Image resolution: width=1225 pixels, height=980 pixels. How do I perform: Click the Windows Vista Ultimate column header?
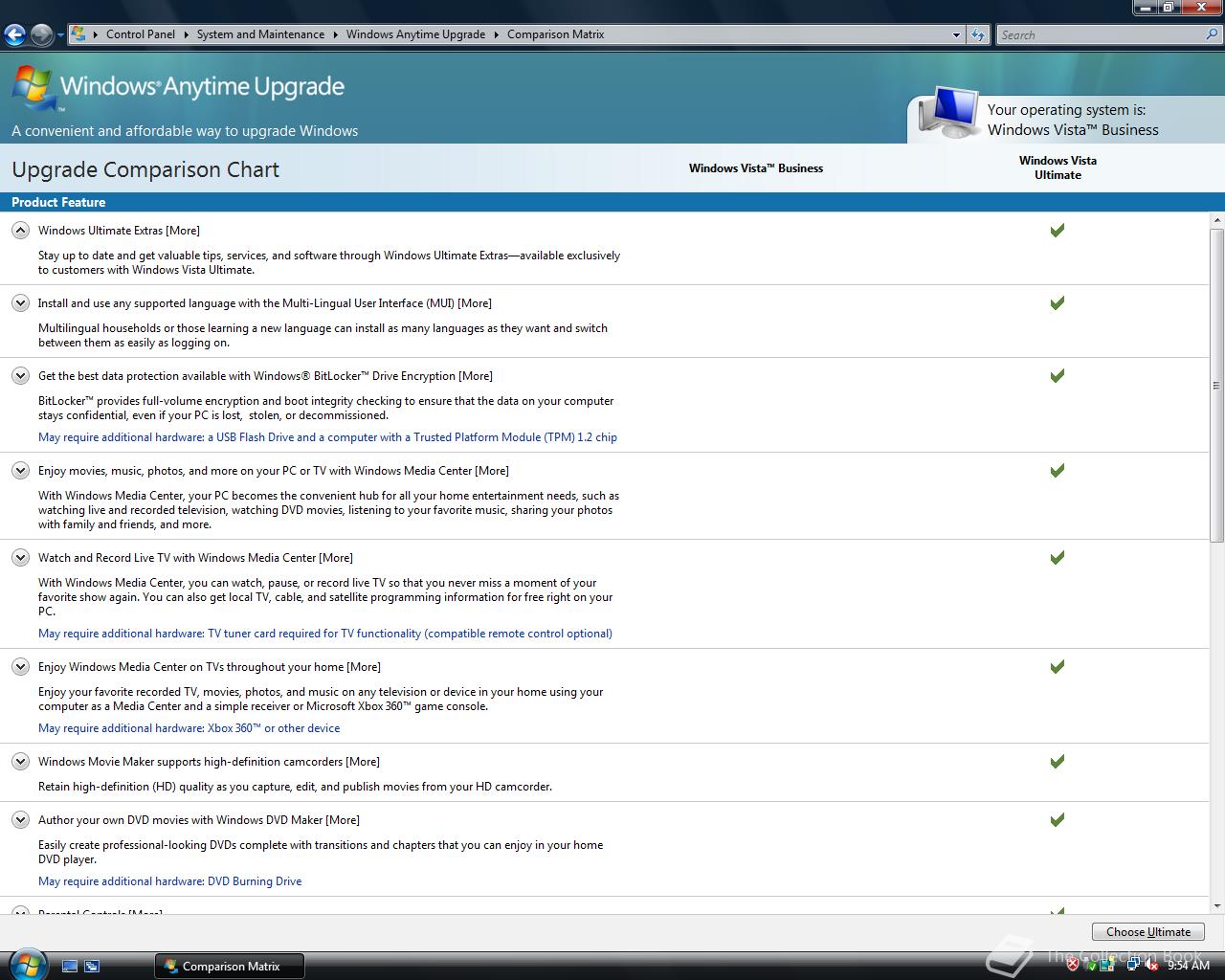[x=1058, y=167]
